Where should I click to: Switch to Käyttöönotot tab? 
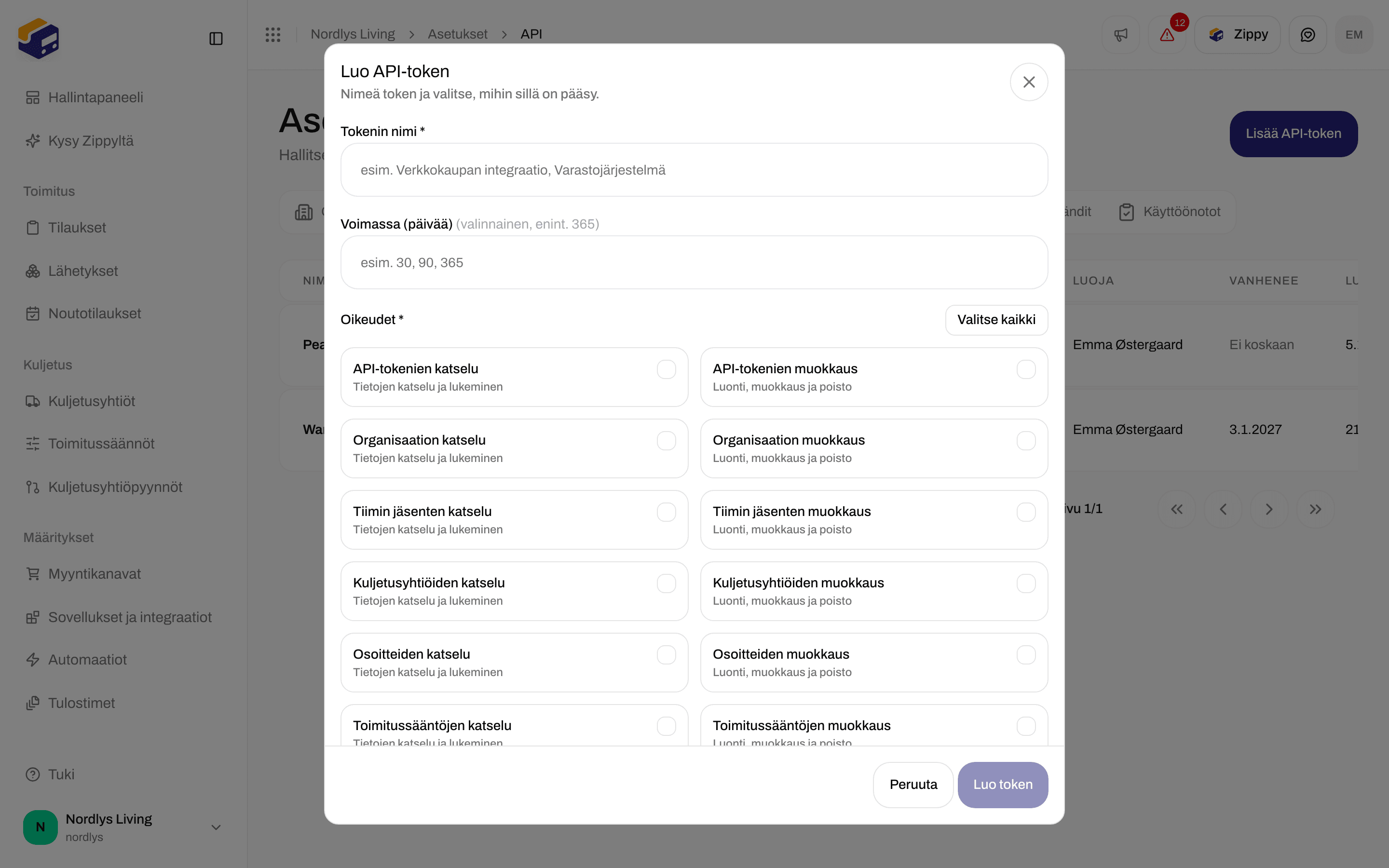point(1169,212)
